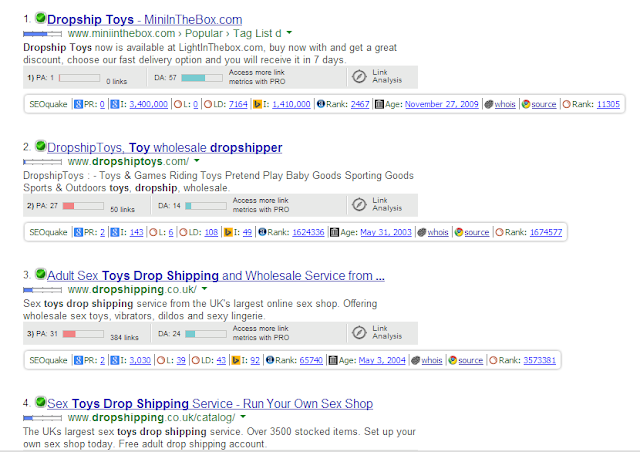Click Age calendar icon in result 3 SEOquake bar
This screenshot has height=452, width=640.
click(333, 361)
